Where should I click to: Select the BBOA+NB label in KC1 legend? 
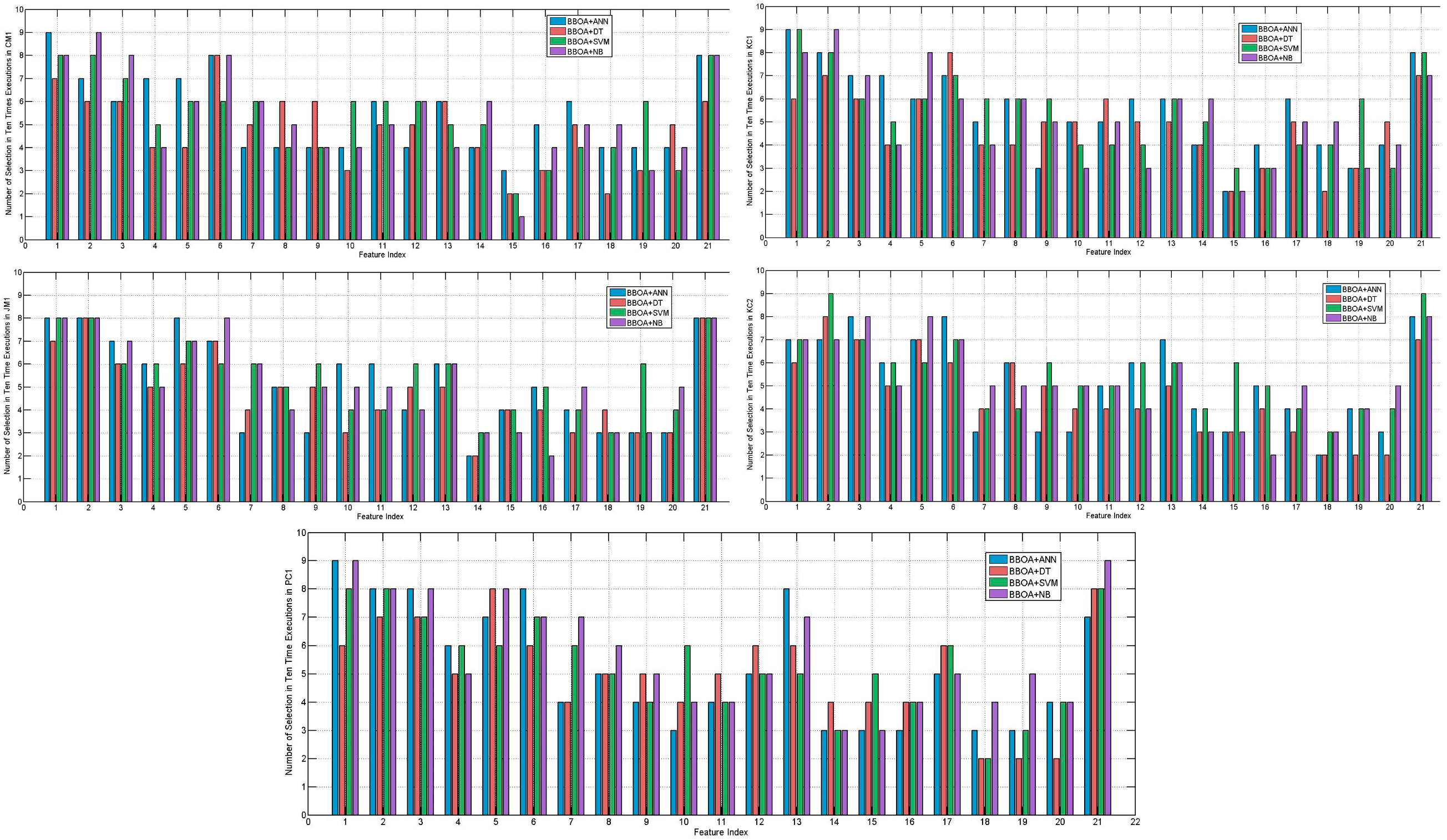[1275, 58]
